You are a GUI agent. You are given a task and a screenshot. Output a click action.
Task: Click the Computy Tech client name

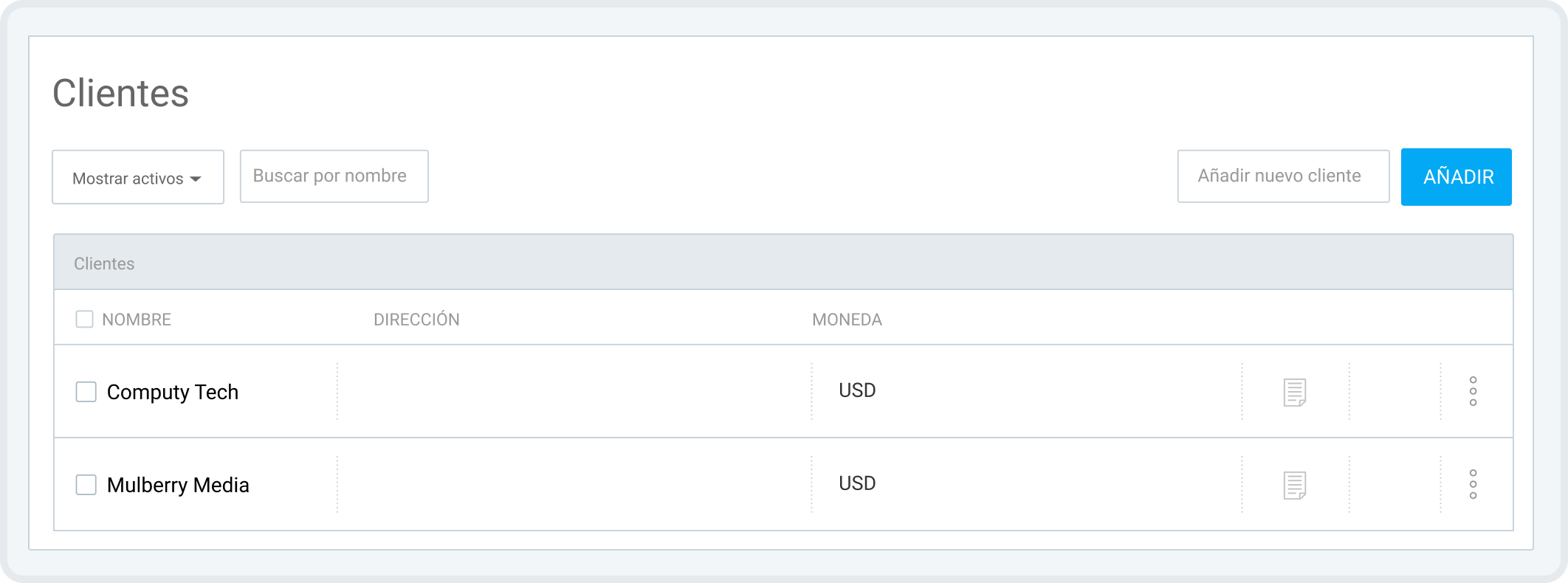point(173,392)
